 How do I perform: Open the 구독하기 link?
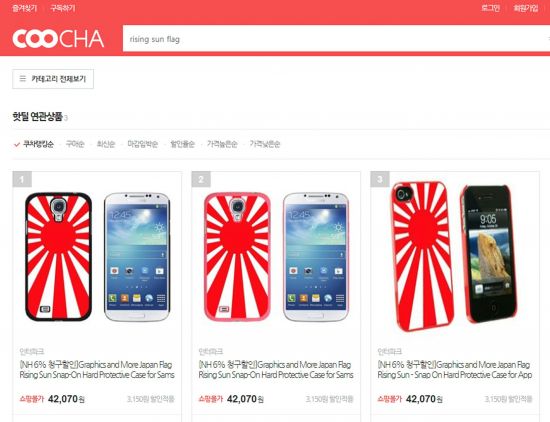(63, 8)
